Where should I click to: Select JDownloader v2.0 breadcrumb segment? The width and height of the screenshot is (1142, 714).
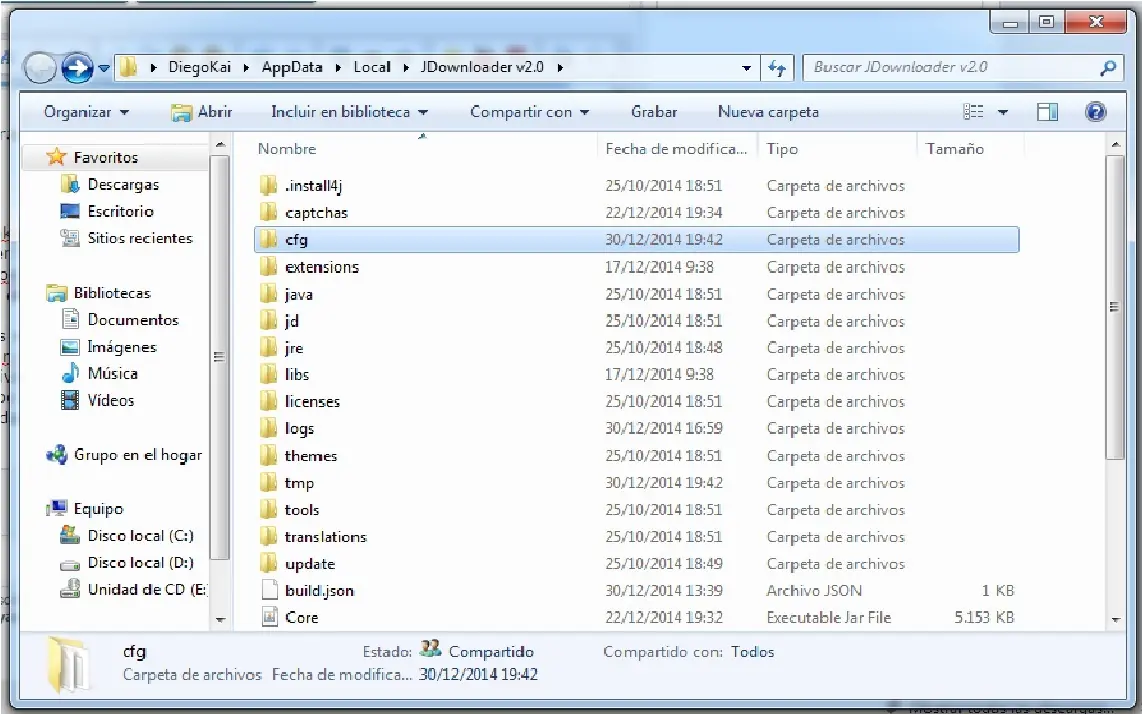(x=482, y=67)
